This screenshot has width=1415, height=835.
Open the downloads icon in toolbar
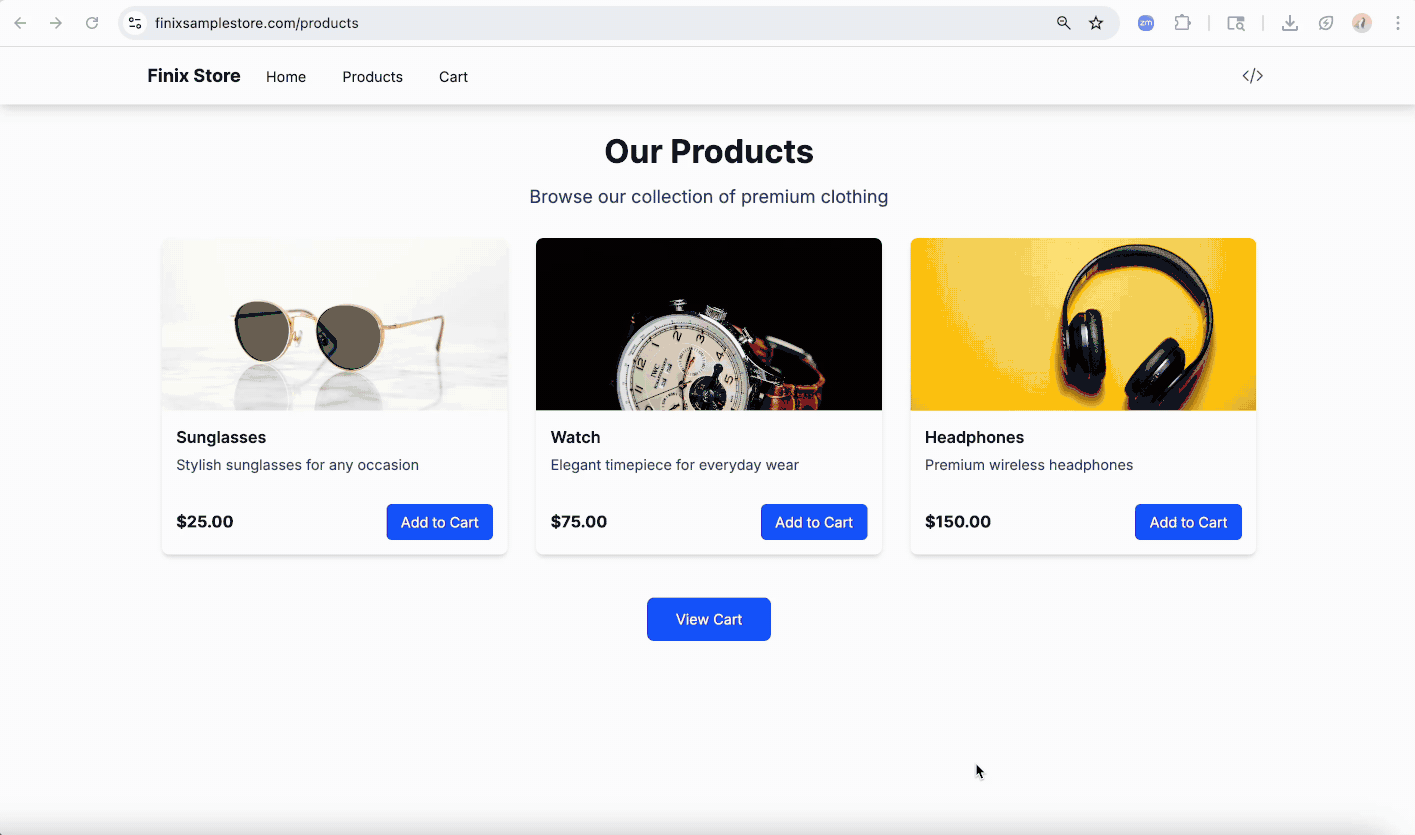coord(1290,23)
